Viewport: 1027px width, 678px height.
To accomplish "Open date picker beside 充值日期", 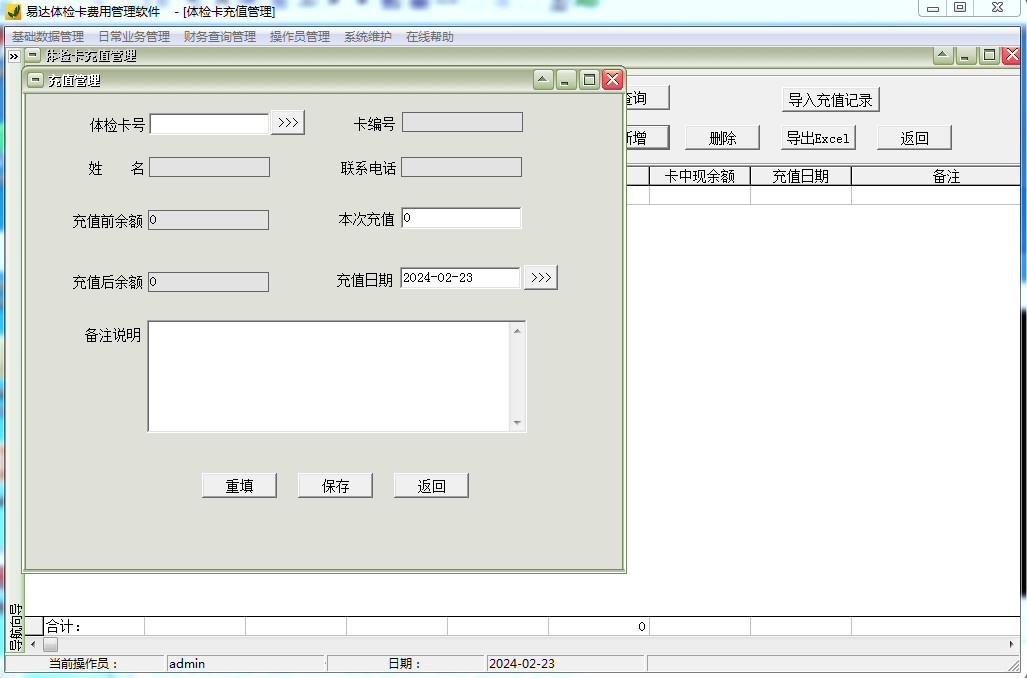I will point(541,277).
